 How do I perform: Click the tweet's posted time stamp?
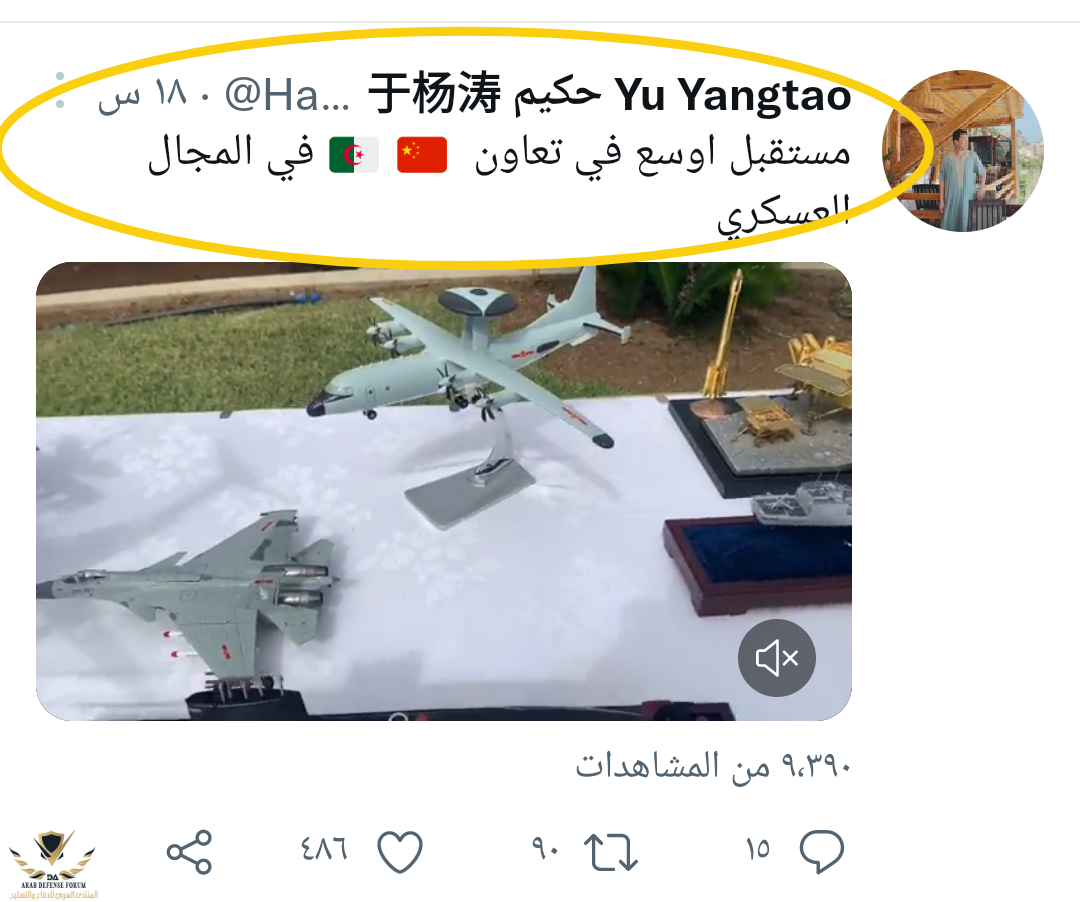point(143,94)
